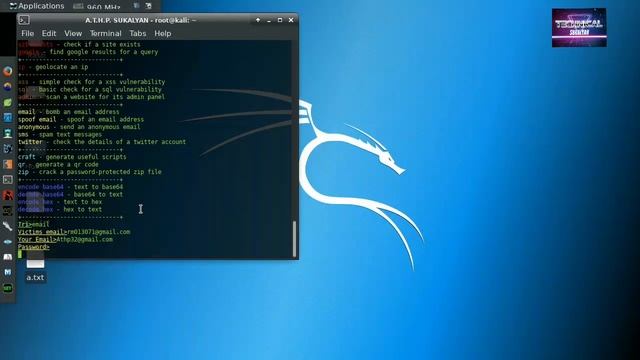
Task: Click 'scan a website for its admin panel'
Action: coord(91,97)
